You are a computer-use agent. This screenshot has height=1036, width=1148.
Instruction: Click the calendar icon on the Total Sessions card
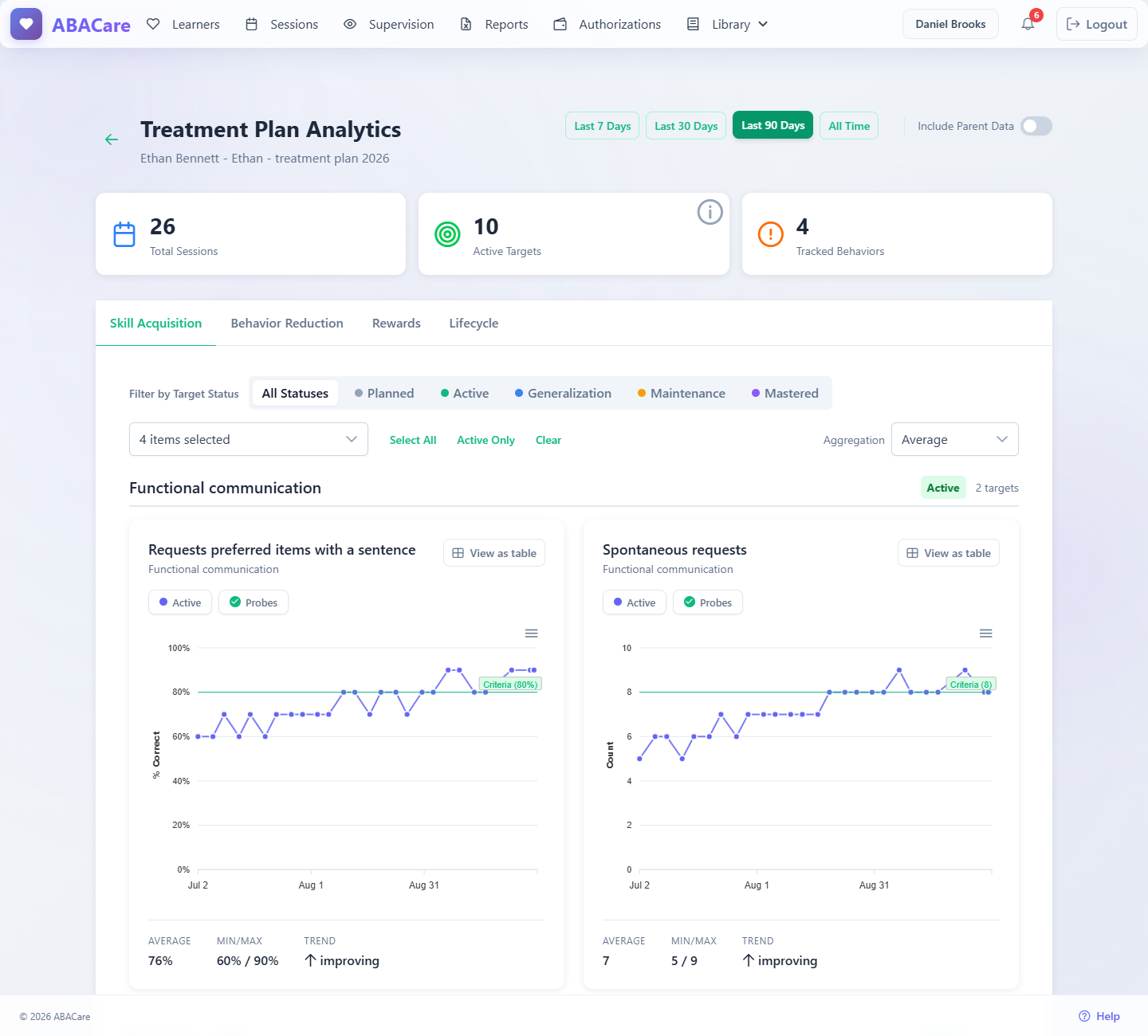click(124, 234)
